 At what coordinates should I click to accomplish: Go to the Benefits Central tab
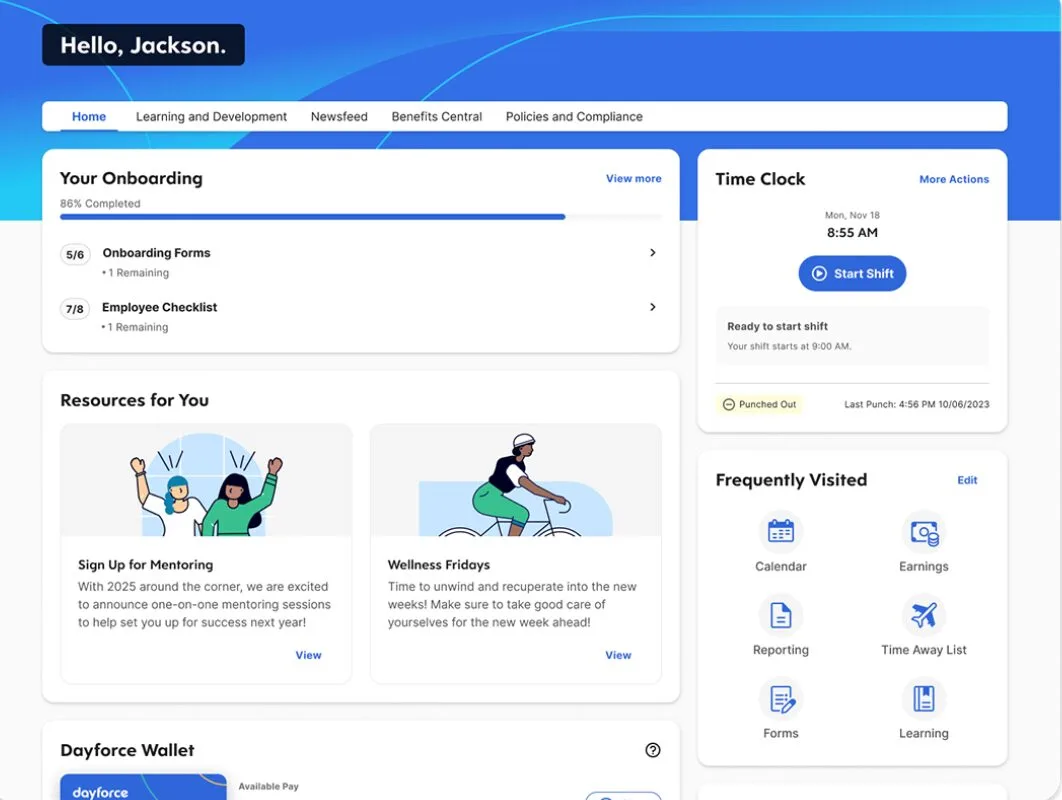click(x=437, y=117)
